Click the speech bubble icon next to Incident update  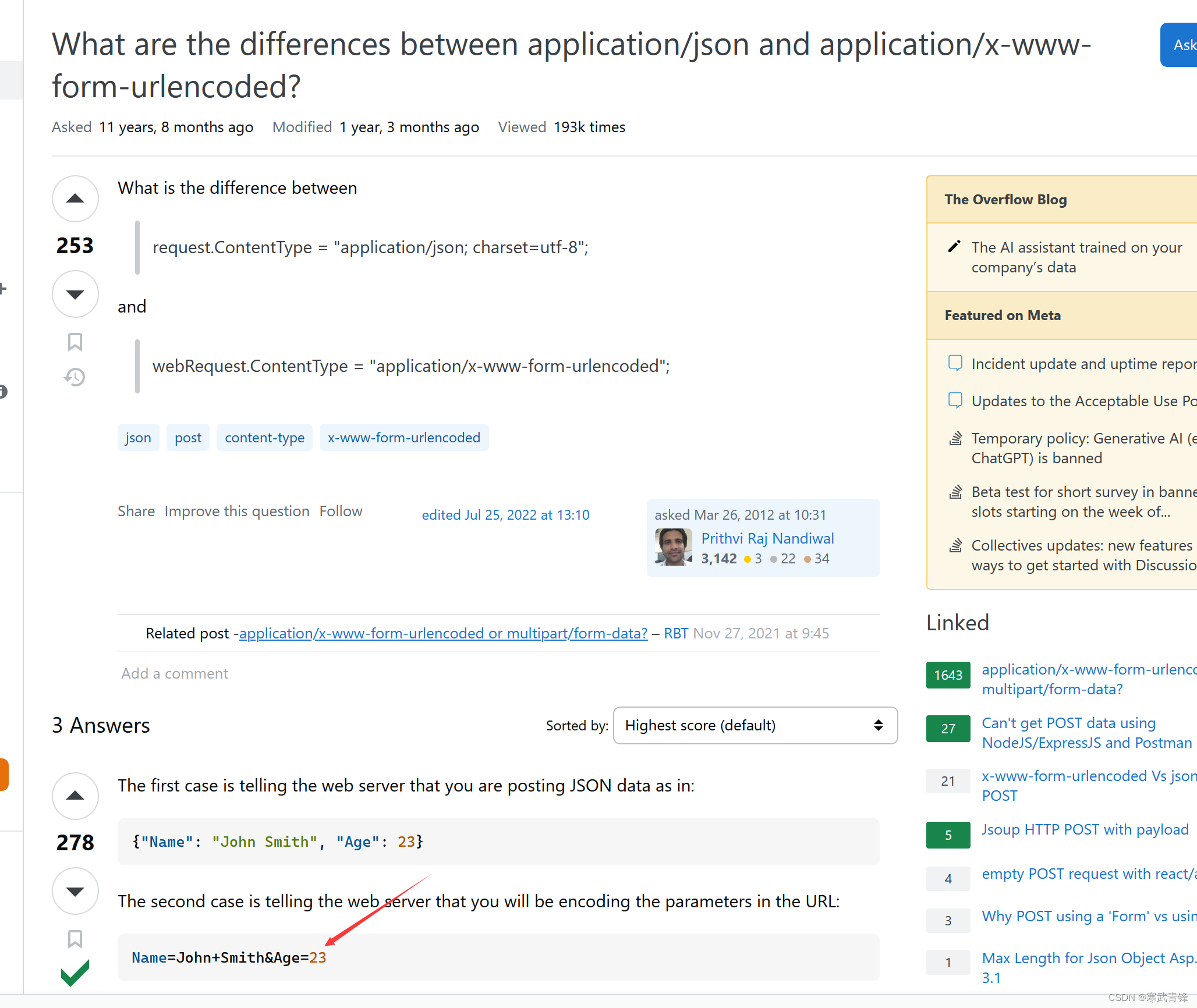click(x=955, y=363)
